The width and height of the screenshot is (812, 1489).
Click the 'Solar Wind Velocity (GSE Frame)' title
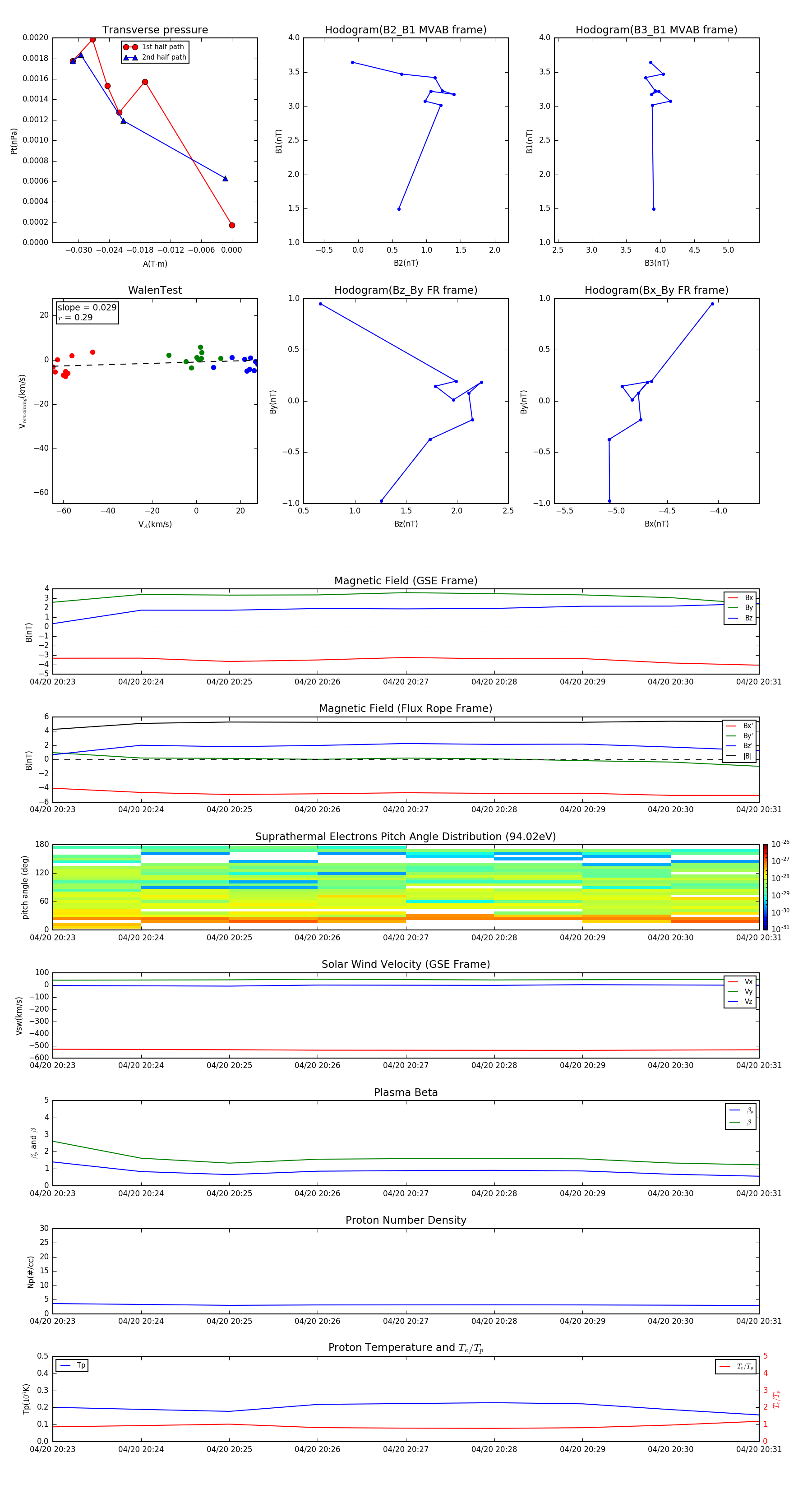click(406, 965)
